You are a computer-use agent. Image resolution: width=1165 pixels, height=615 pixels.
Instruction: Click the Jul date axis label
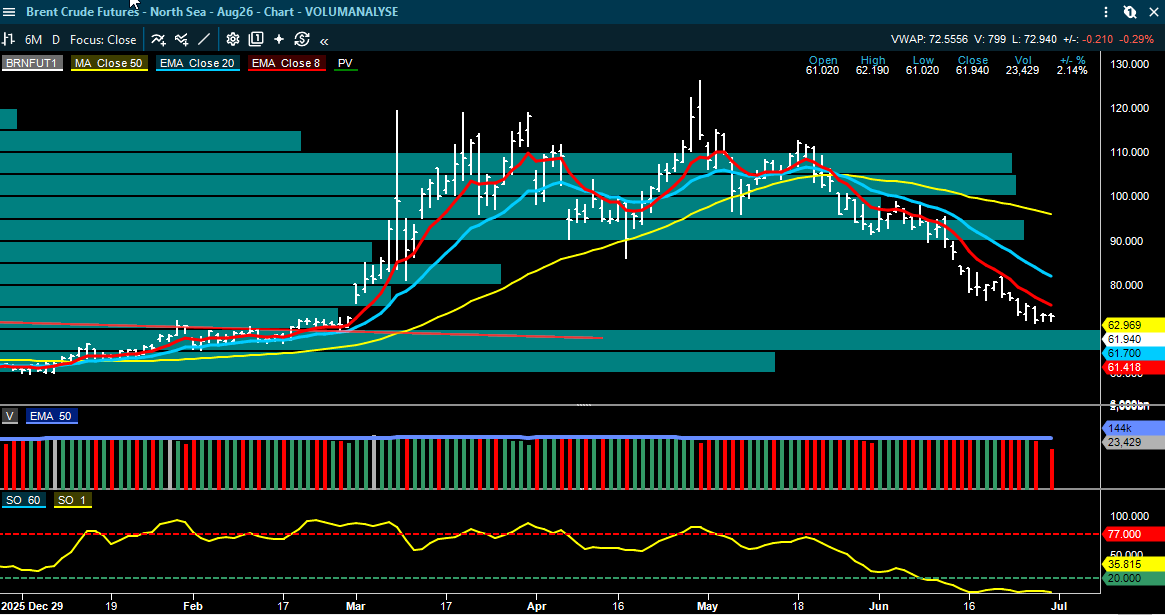[x=1059, y=606]
